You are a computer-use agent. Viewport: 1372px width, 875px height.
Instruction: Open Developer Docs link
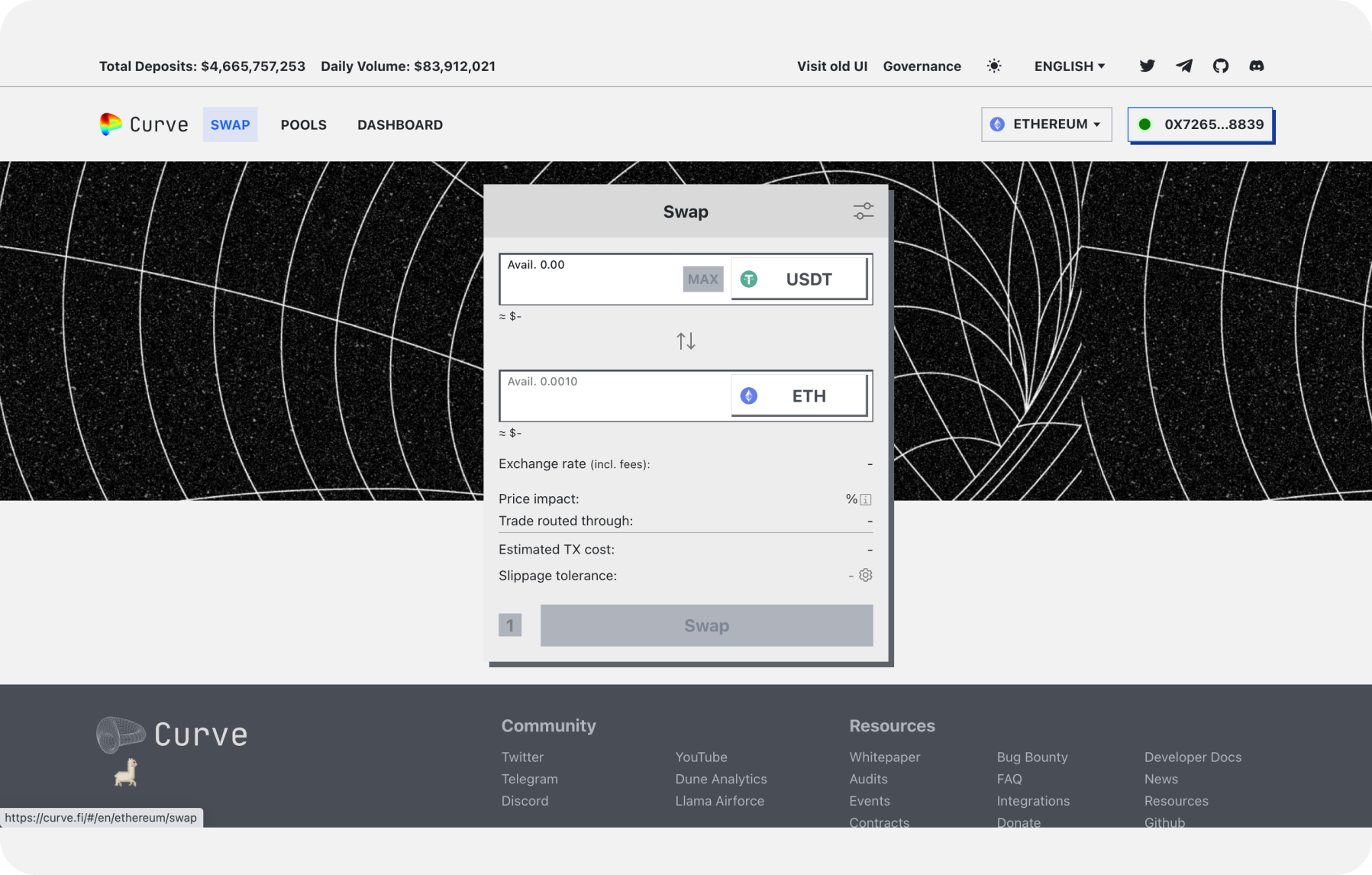click(x=1193, y=757)
